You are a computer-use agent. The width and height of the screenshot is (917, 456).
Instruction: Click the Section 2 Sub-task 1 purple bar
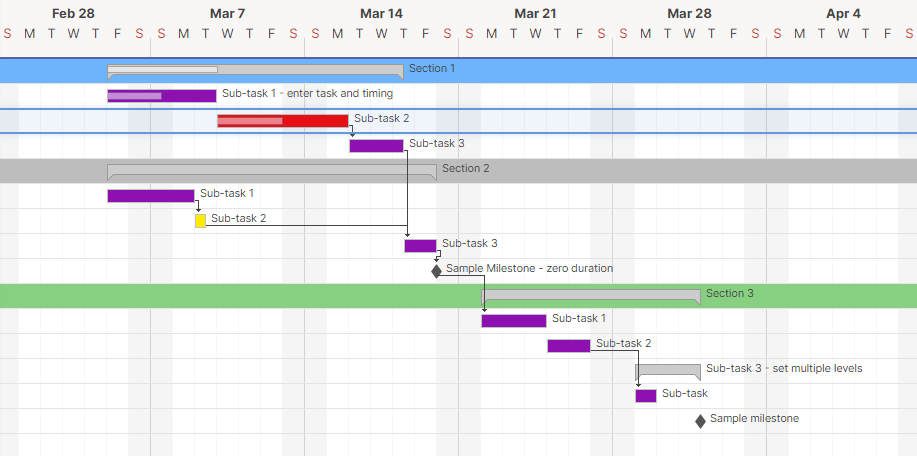151,196
